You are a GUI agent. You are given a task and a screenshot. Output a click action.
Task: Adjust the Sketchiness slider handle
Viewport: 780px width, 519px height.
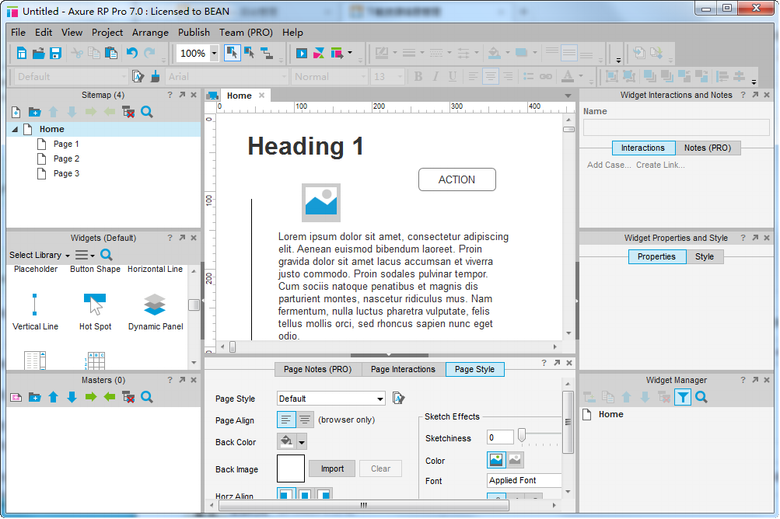point(521,435)
